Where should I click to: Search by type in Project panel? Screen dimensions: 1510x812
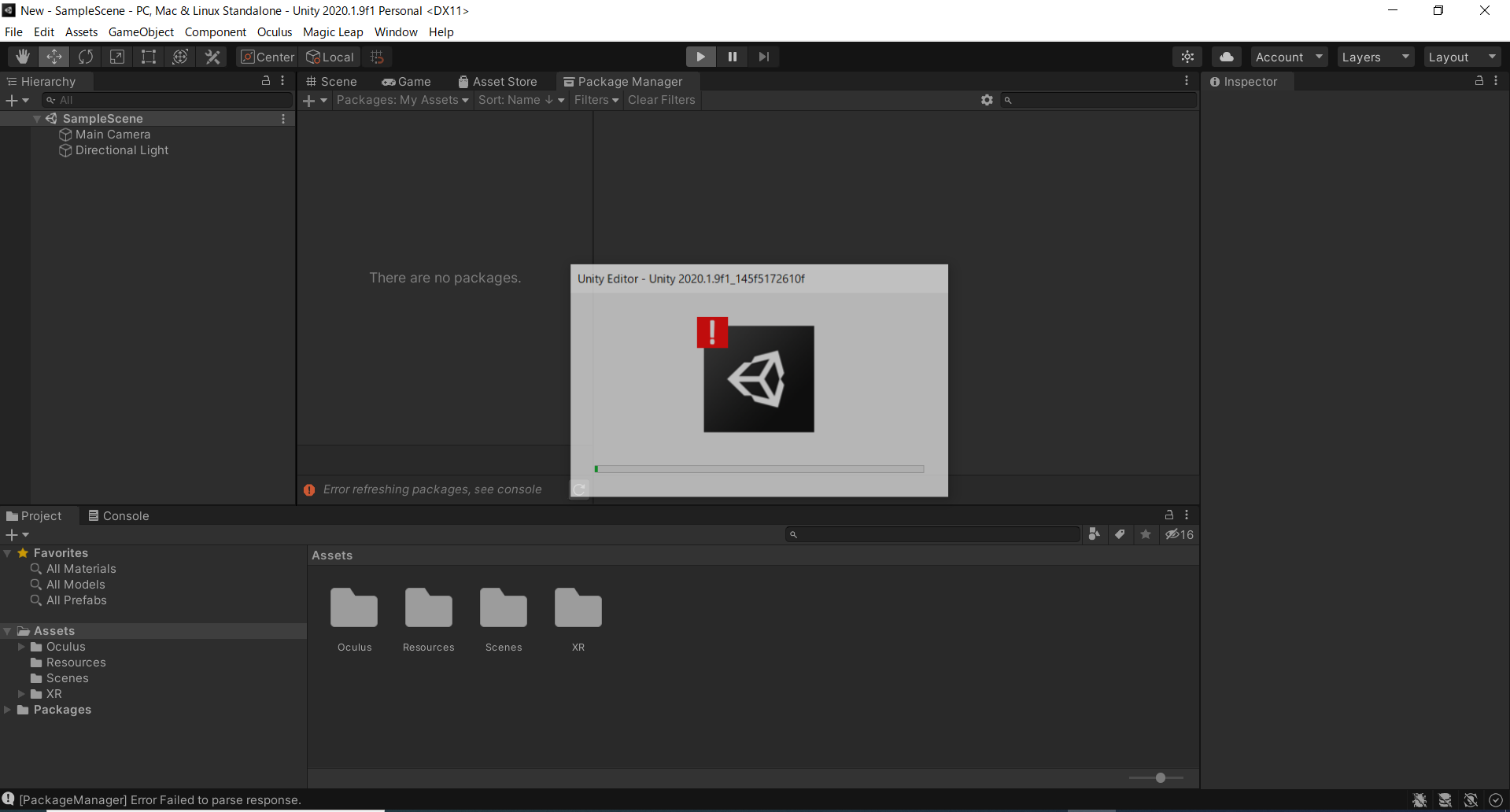coord(1094,534)
